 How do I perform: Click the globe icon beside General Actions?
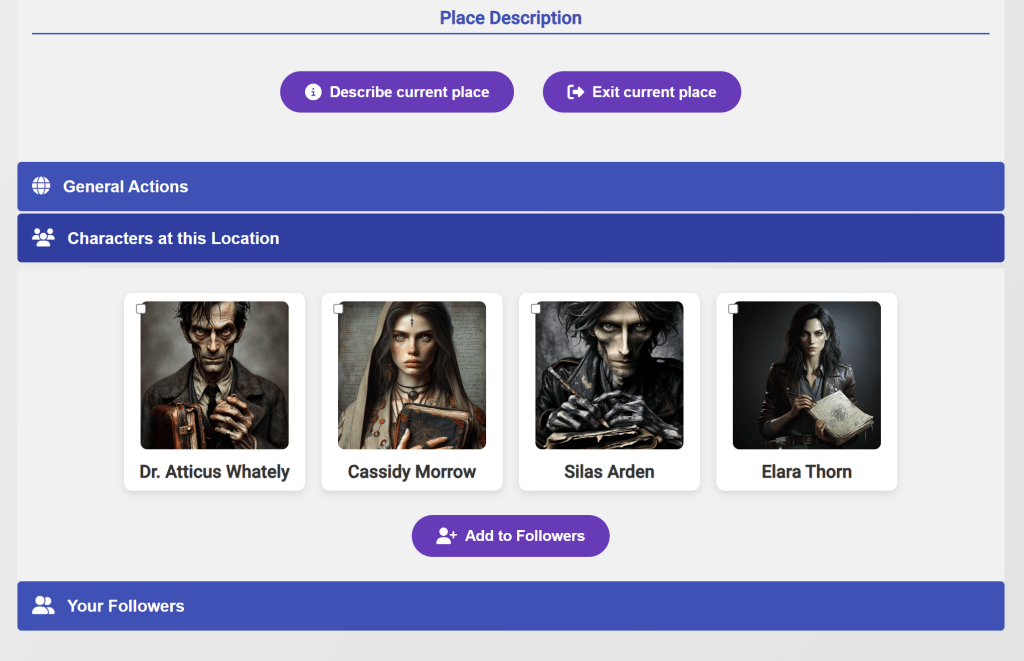(41, 186)
